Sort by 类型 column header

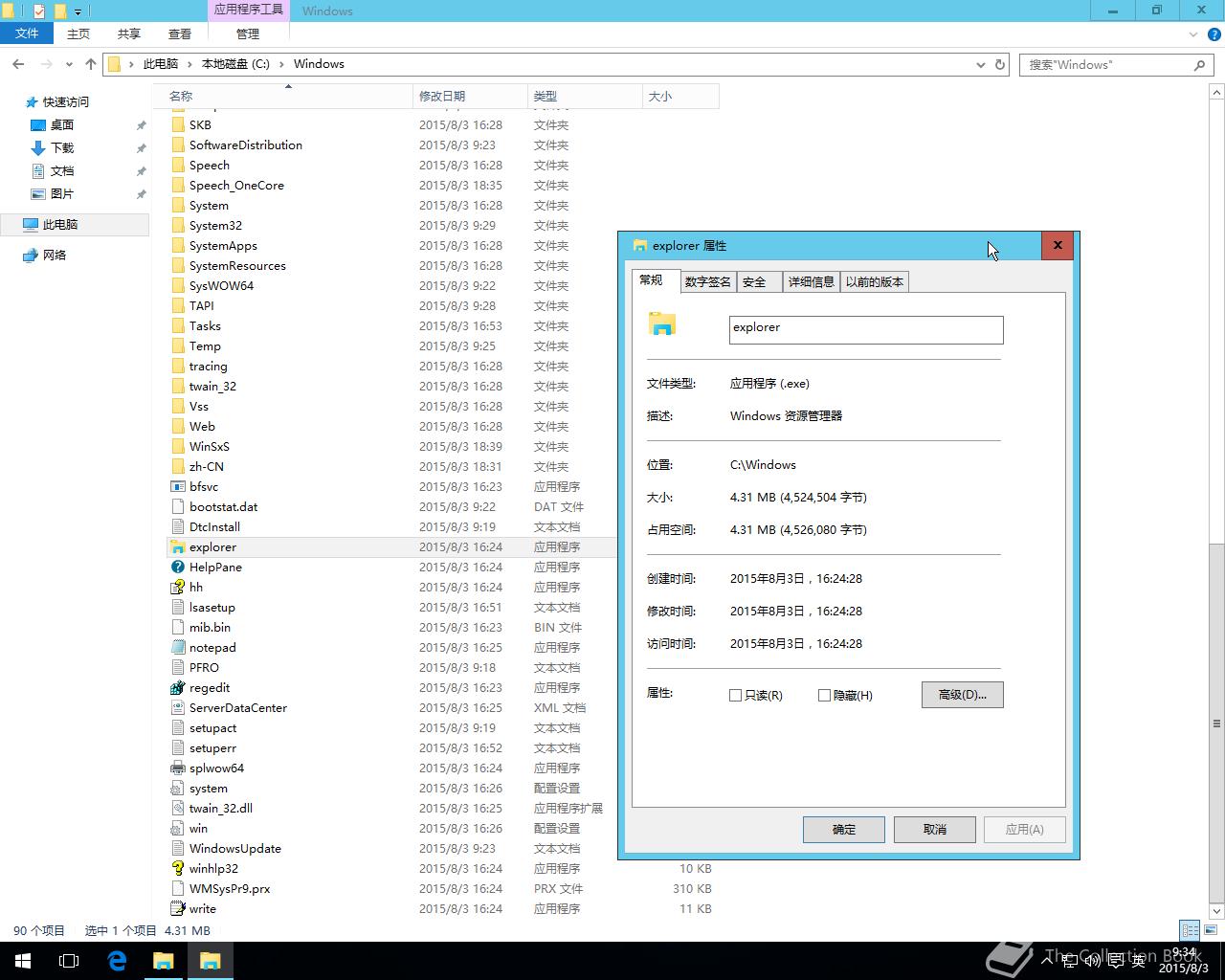tap(585, 97)
